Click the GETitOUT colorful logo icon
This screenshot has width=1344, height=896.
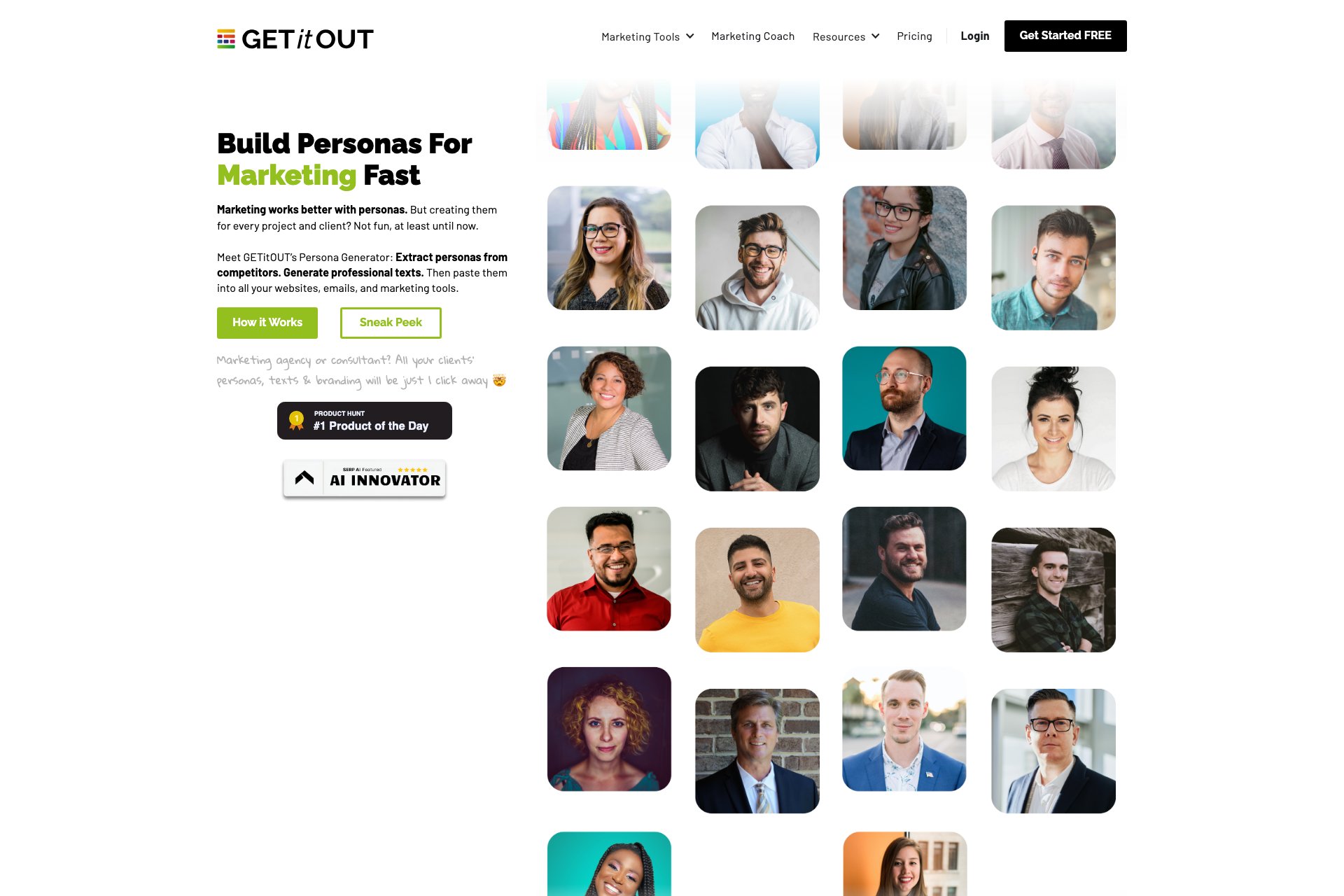tap(226, 38)
